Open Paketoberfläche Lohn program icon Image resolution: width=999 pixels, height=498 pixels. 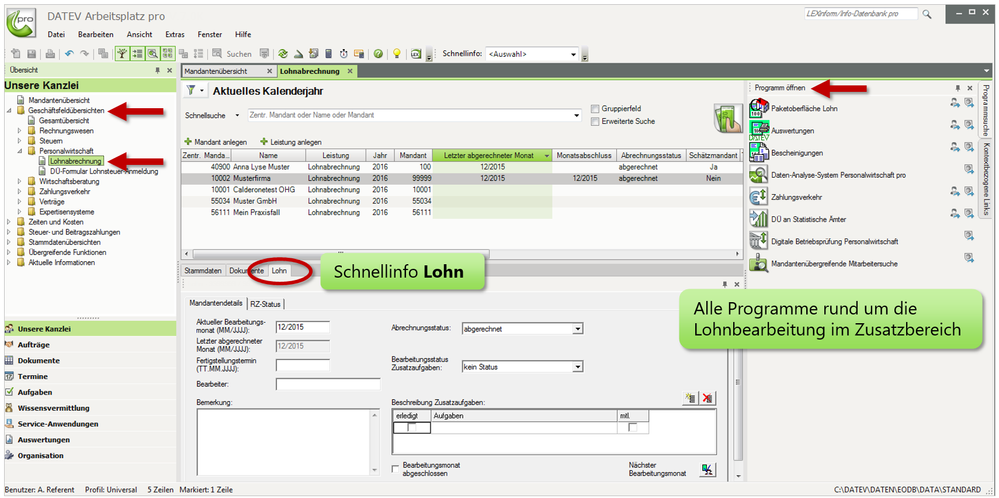759,108
